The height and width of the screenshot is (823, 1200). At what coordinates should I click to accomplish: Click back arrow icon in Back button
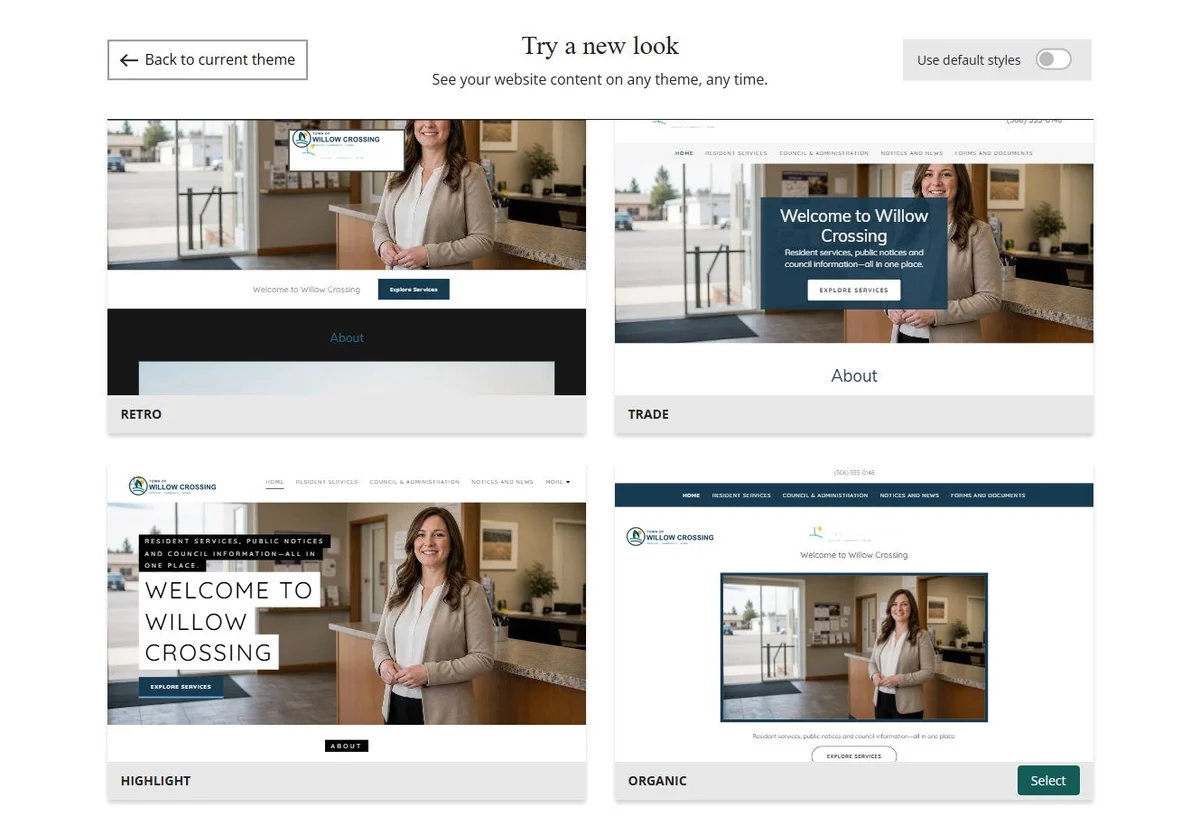click(x=129, y=60)
